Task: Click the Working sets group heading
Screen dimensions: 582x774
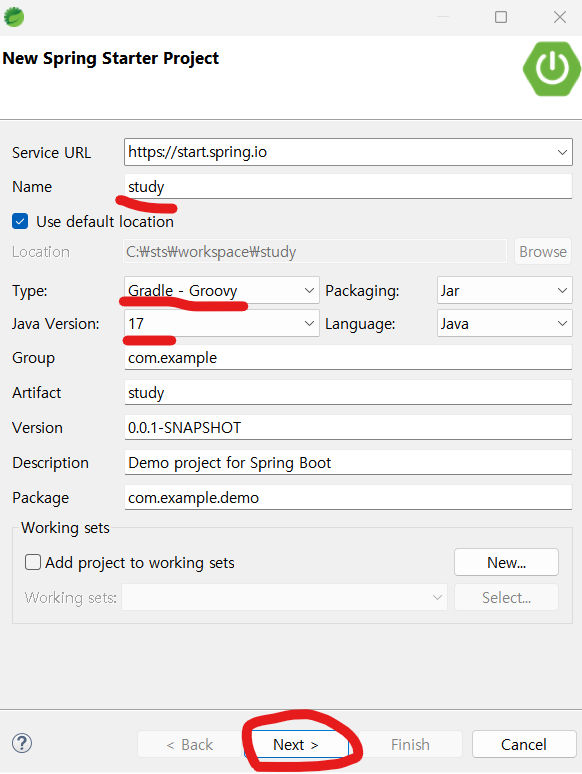Action: coord(65,528)
